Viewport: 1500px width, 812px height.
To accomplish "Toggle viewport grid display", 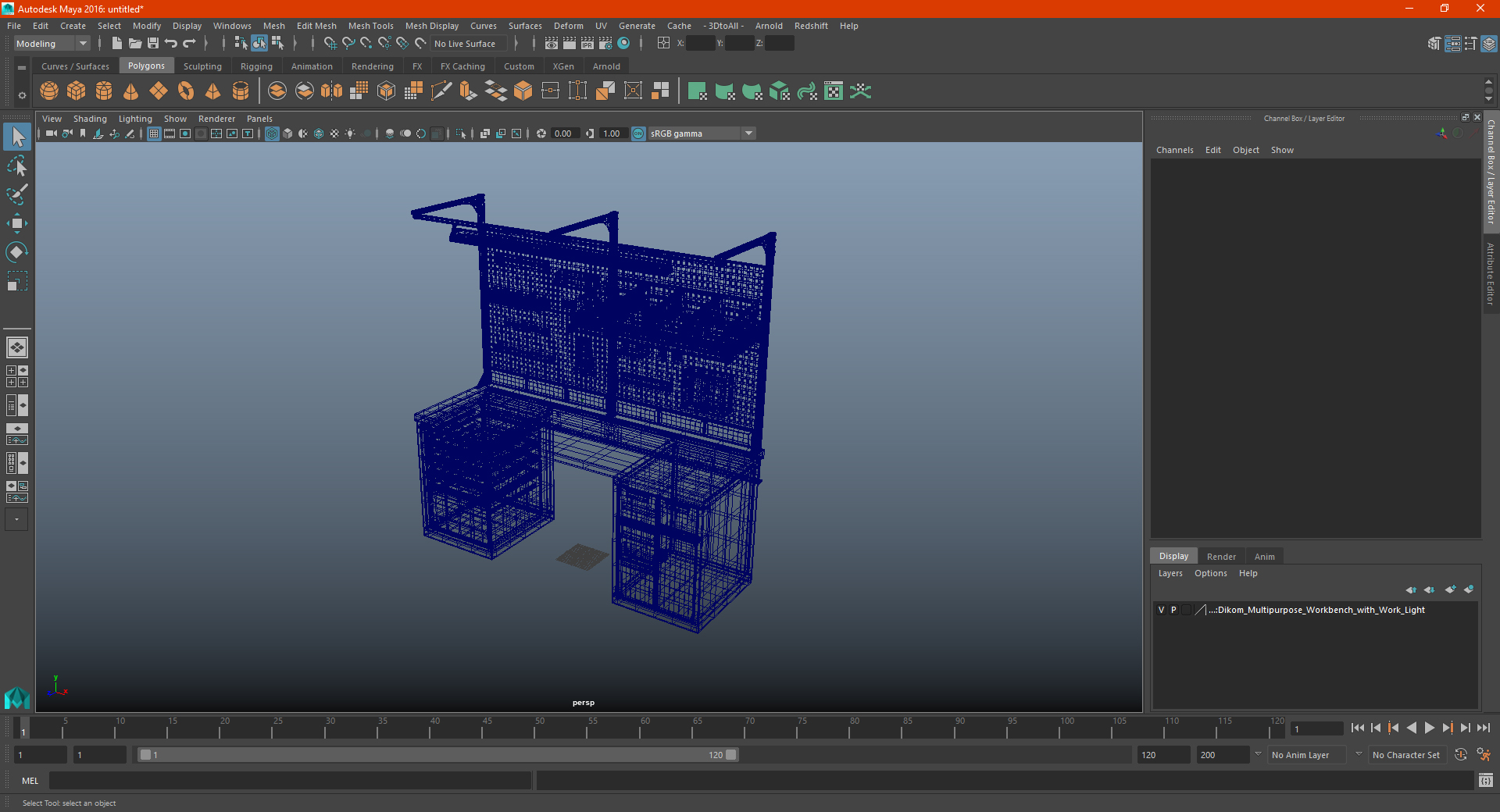I will (154, 134).
